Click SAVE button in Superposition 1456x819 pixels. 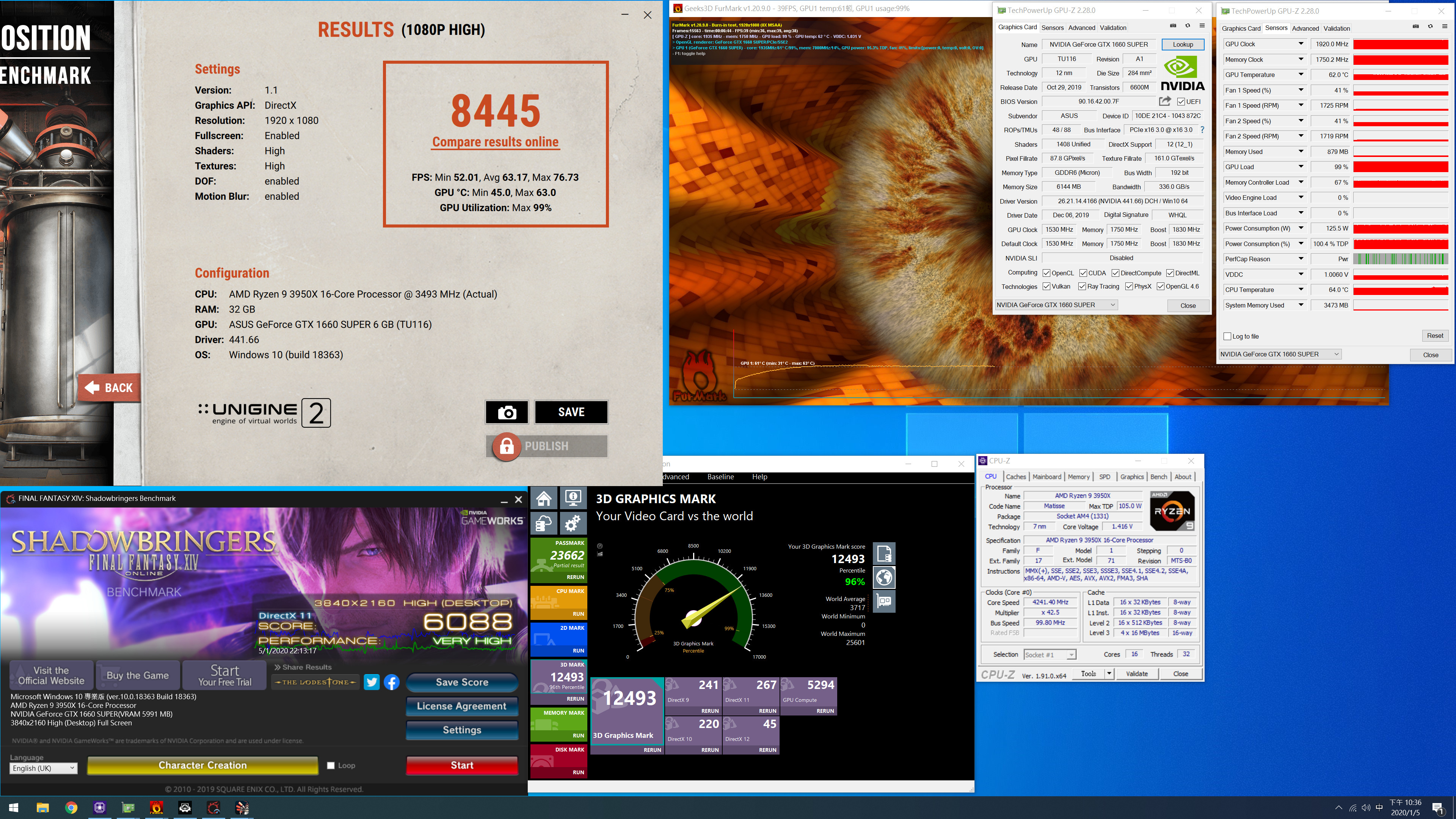pyautogui.click(x=571, y=412)
